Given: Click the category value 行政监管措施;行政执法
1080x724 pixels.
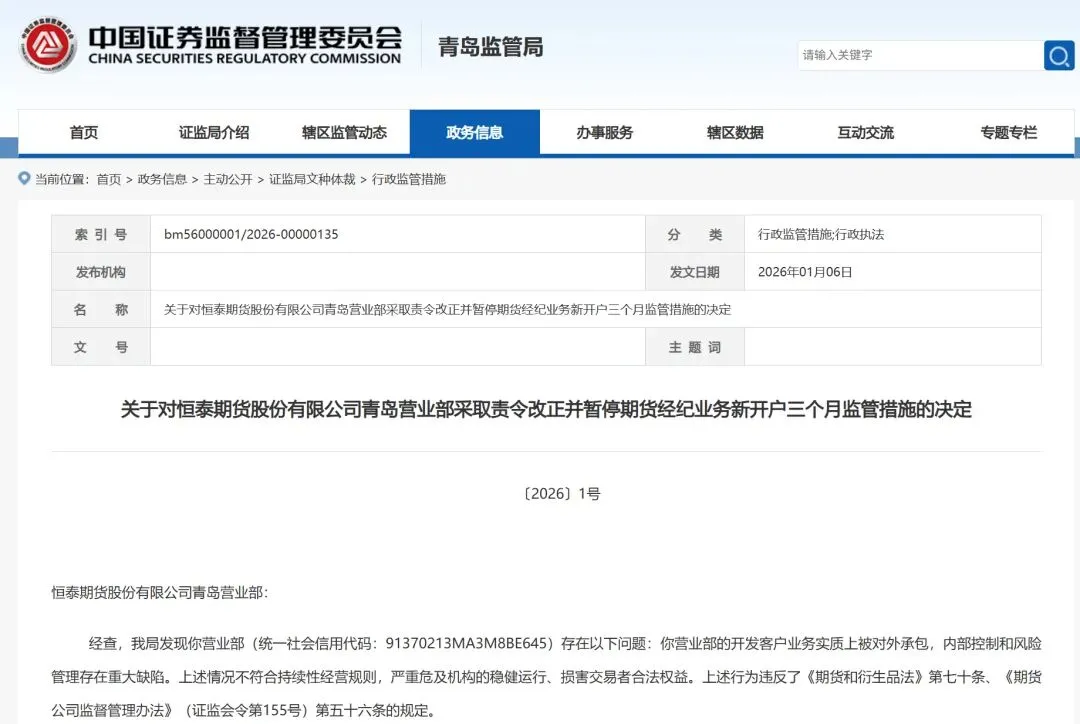Looking at the screenshot, I should click(821, 234).
